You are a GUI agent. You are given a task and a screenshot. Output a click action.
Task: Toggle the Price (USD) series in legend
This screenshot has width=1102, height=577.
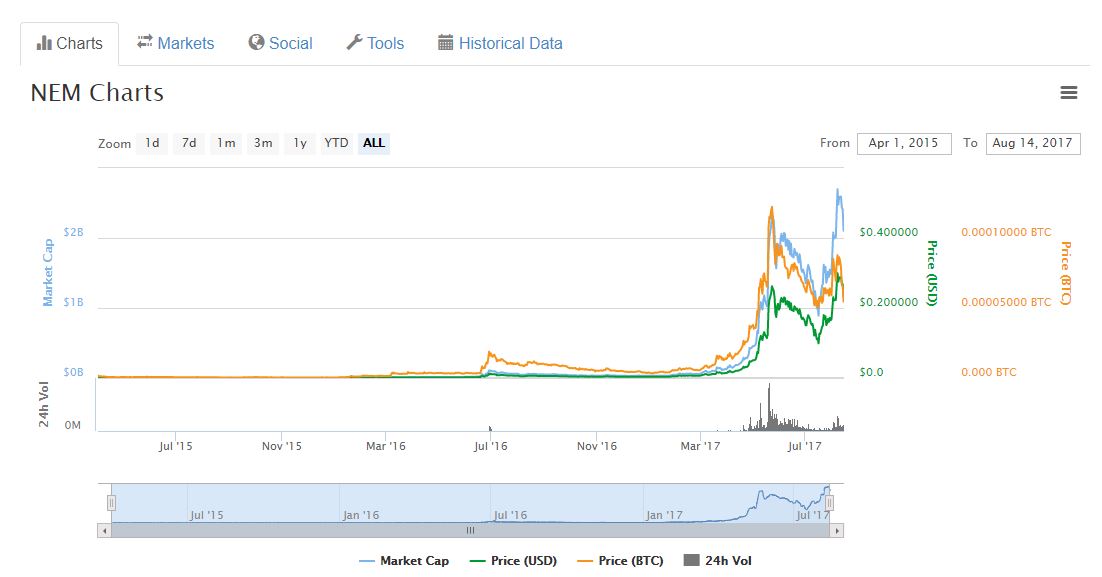(513, 561)
